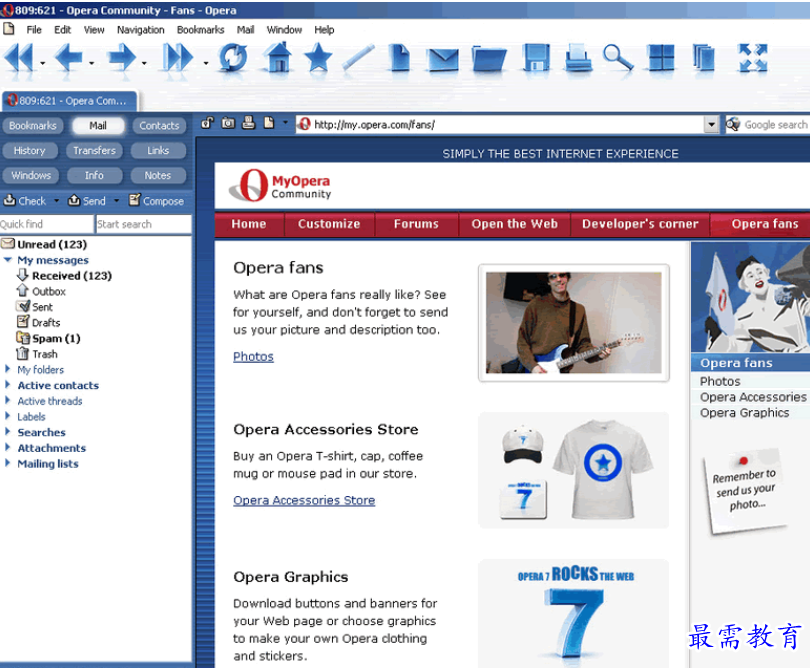Expand the Searches section
Screen dimensions: 810x668
tap(8, 431)
